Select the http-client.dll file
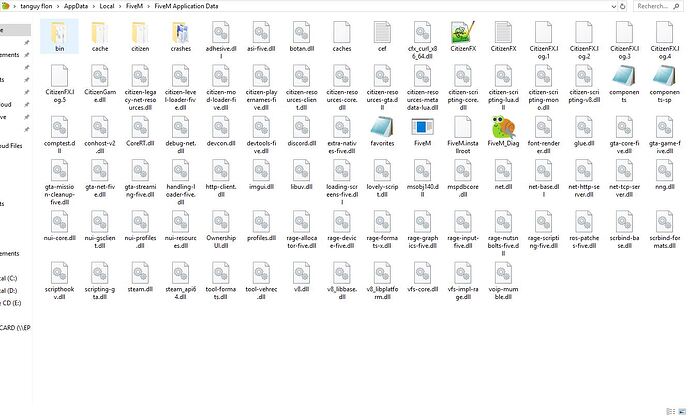This screenshot has height=416, width=690. coord(221,178)
